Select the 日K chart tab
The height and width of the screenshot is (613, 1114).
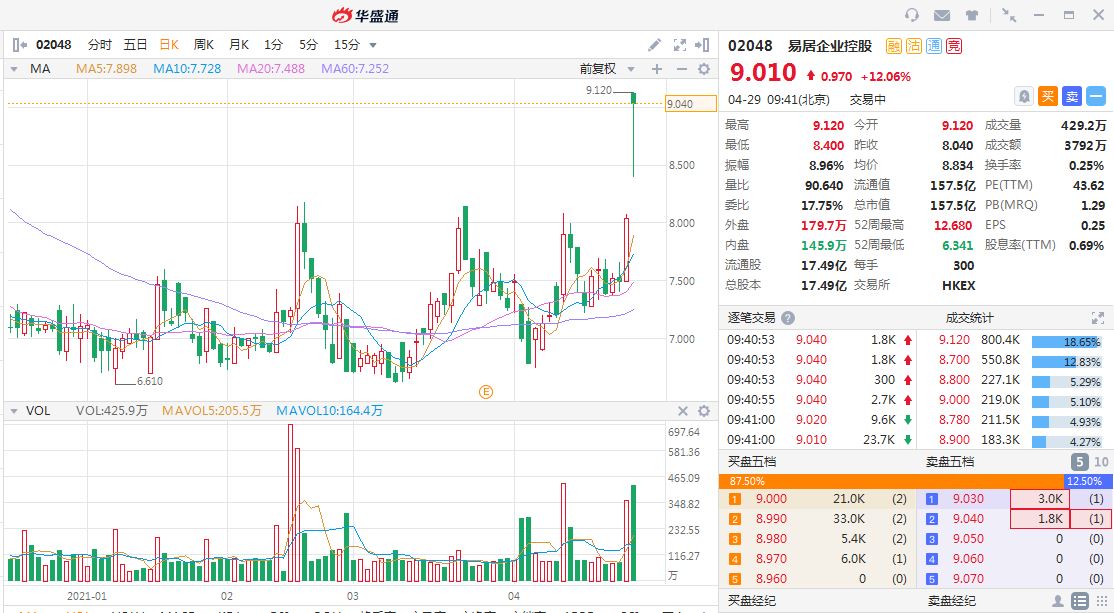tap(169, 45)
